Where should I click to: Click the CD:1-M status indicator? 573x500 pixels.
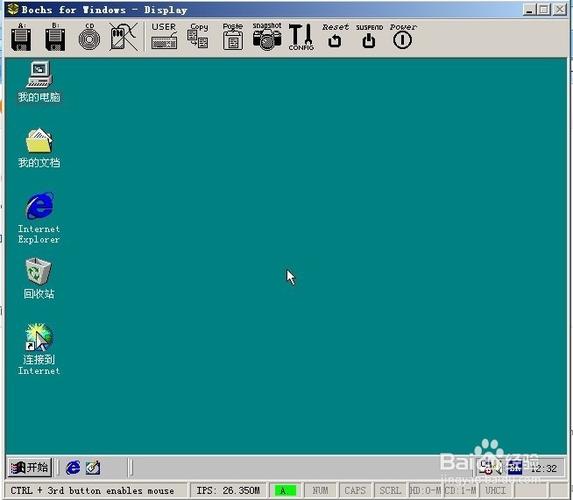click(460, 490)
